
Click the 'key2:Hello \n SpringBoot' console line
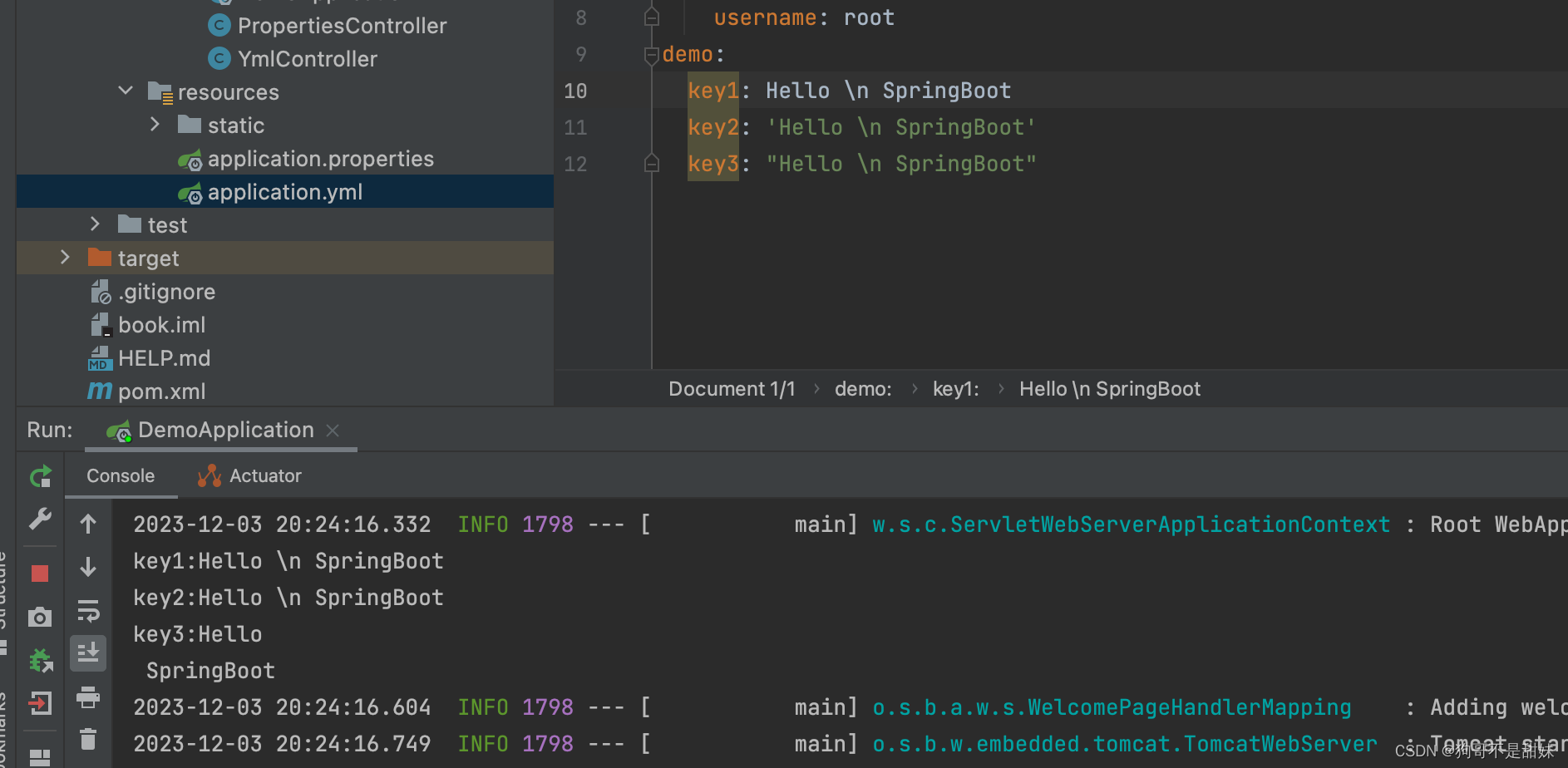tap(288, 598)
